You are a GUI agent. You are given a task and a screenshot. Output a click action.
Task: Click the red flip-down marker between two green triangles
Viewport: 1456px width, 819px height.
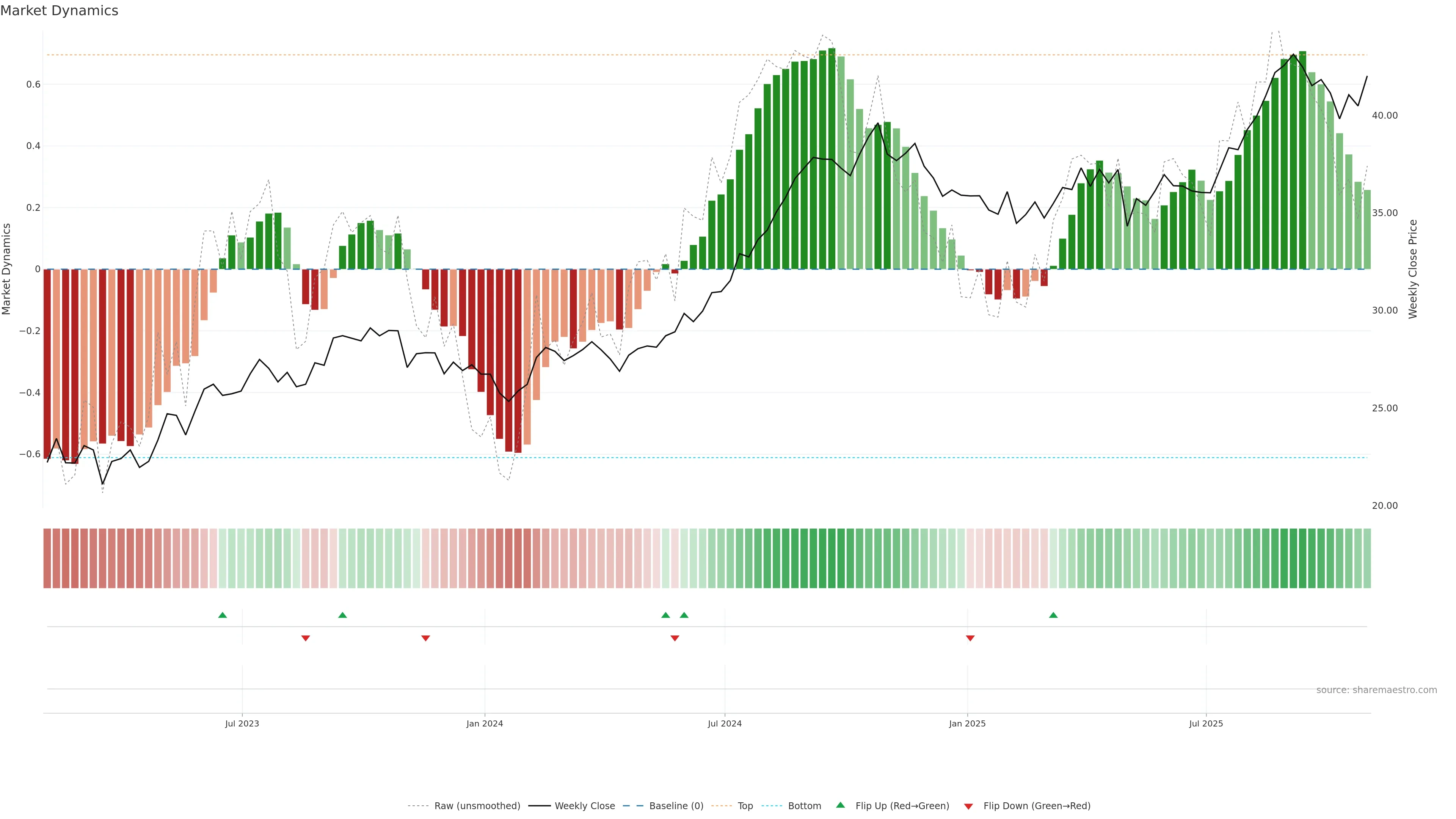674,638
